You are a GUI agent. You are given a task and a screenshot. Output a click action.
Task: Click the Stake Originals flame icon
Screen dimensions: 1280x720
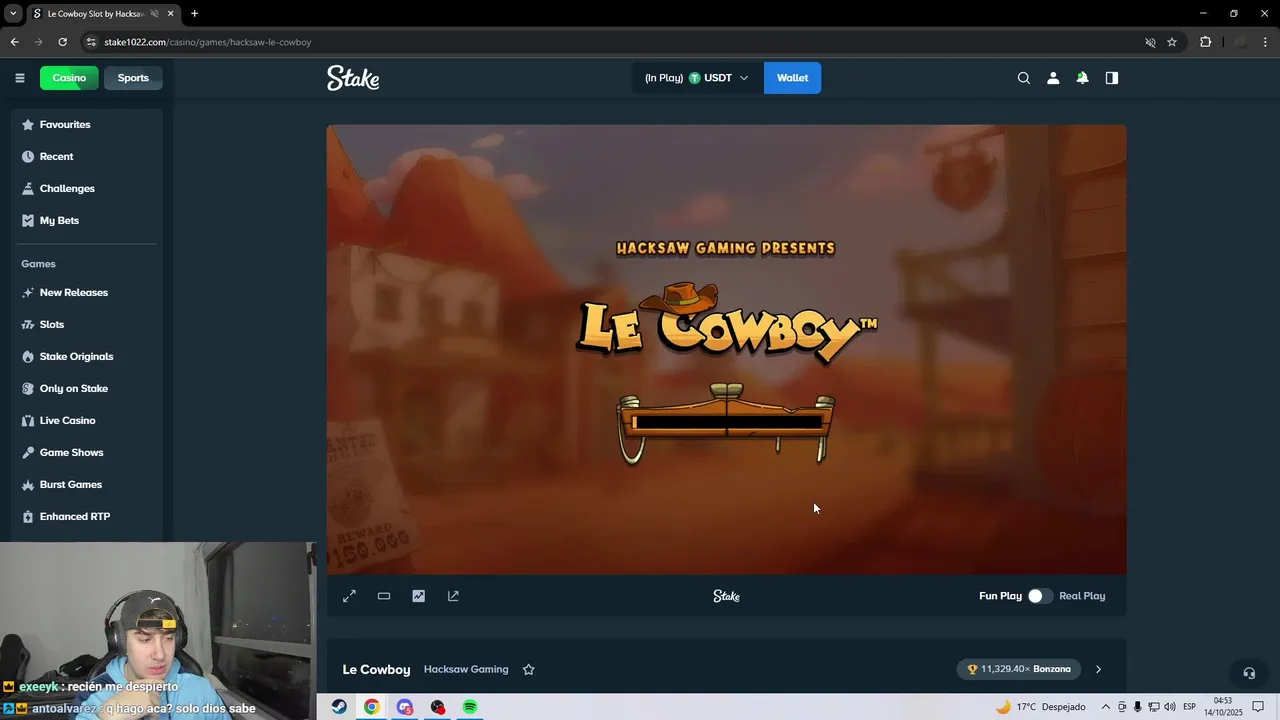point(28,356)
